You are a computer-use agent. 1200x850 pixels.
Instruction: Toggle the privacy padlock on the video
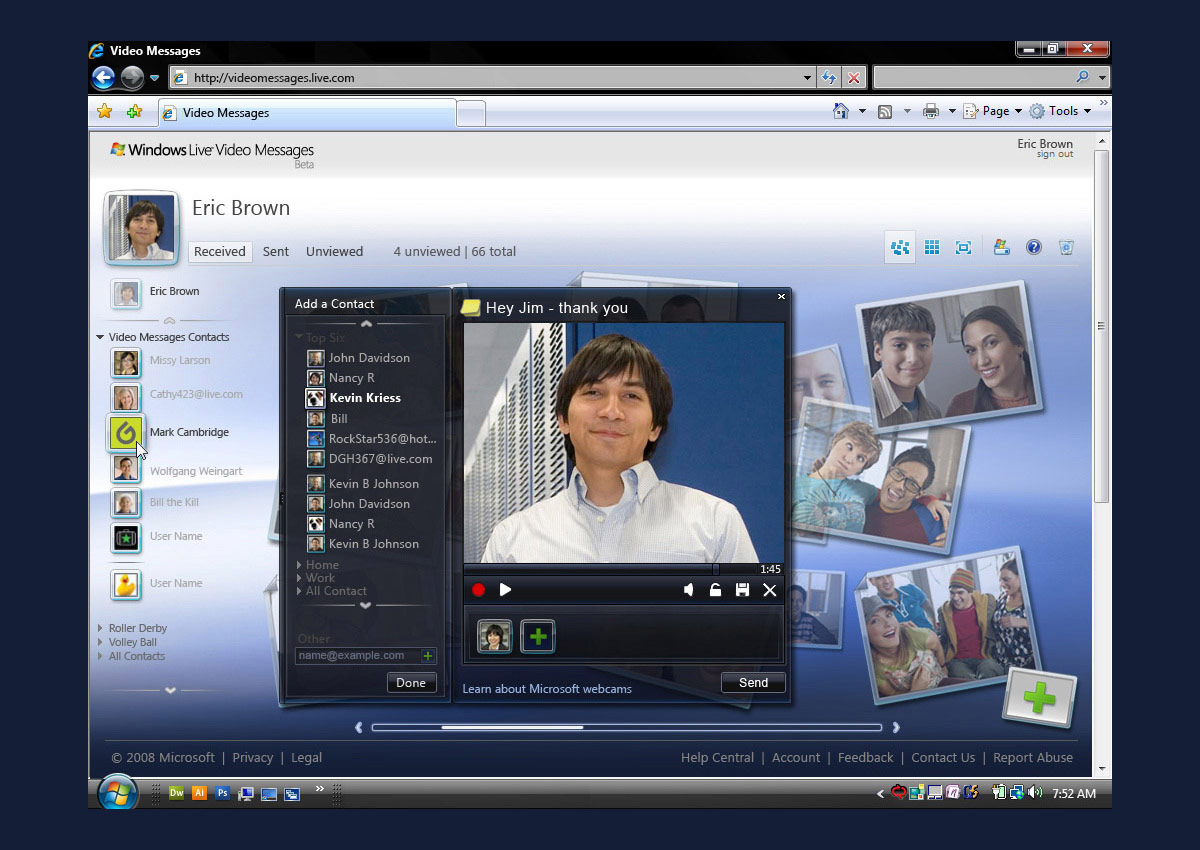click(715, 590)
